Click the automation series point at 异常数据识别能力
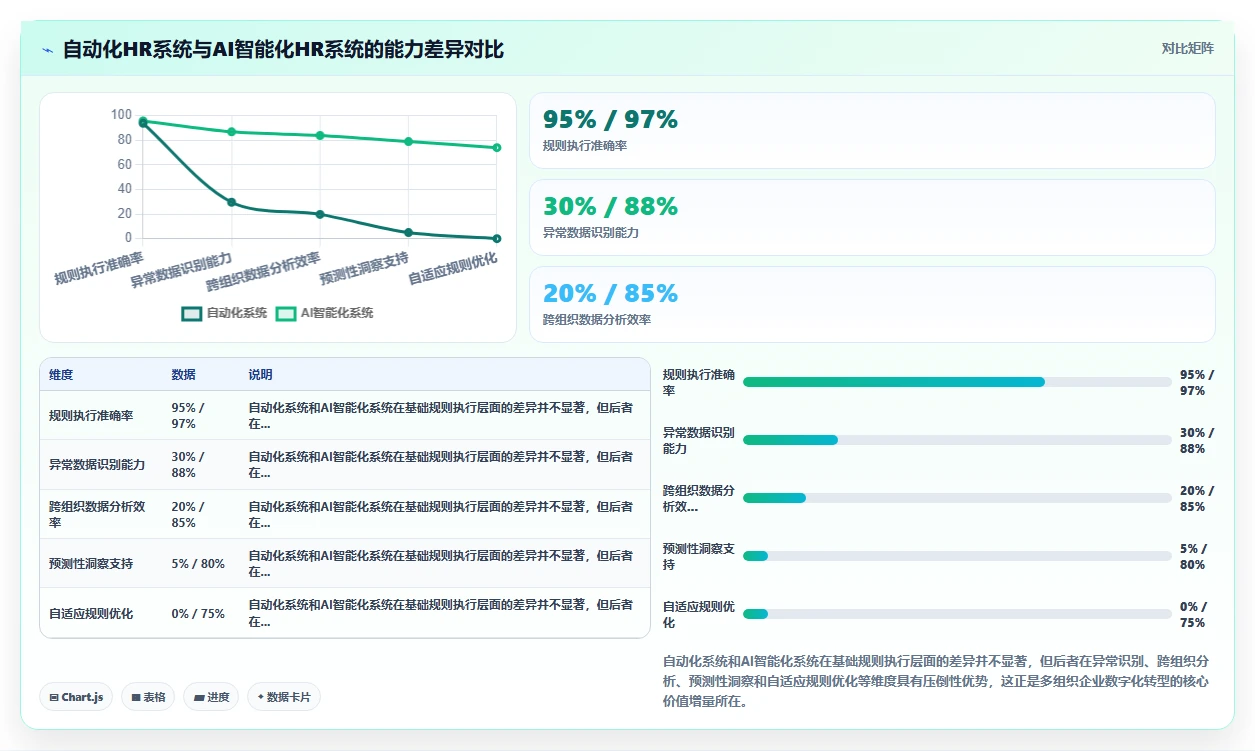The width and height of the screenshot is (1255, 751). [x=231, y=202]
